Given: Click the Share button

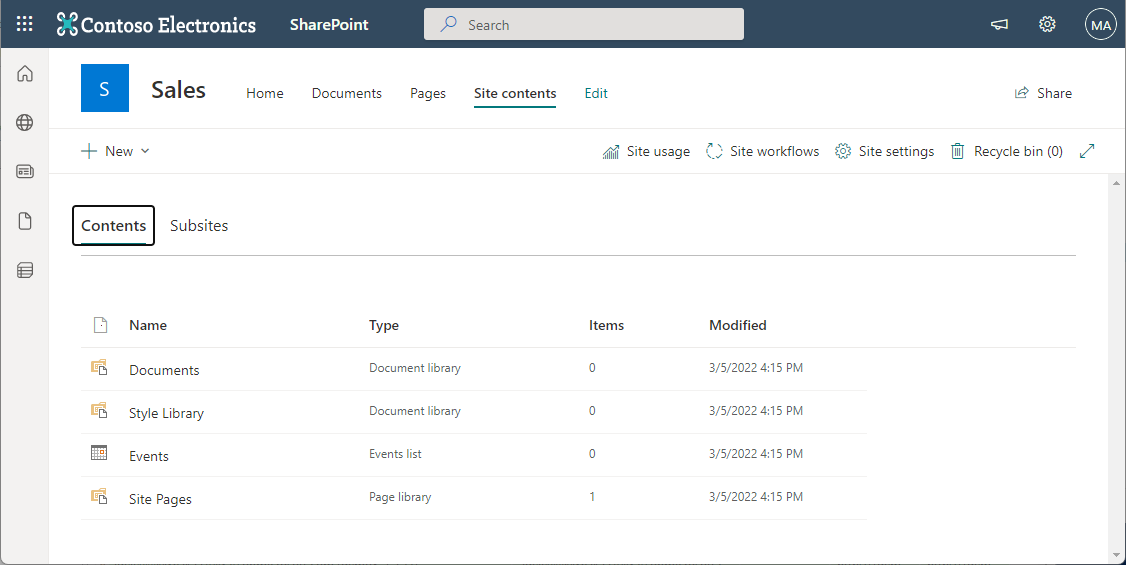Looking at the screenshot, I should click(1043, 93).
